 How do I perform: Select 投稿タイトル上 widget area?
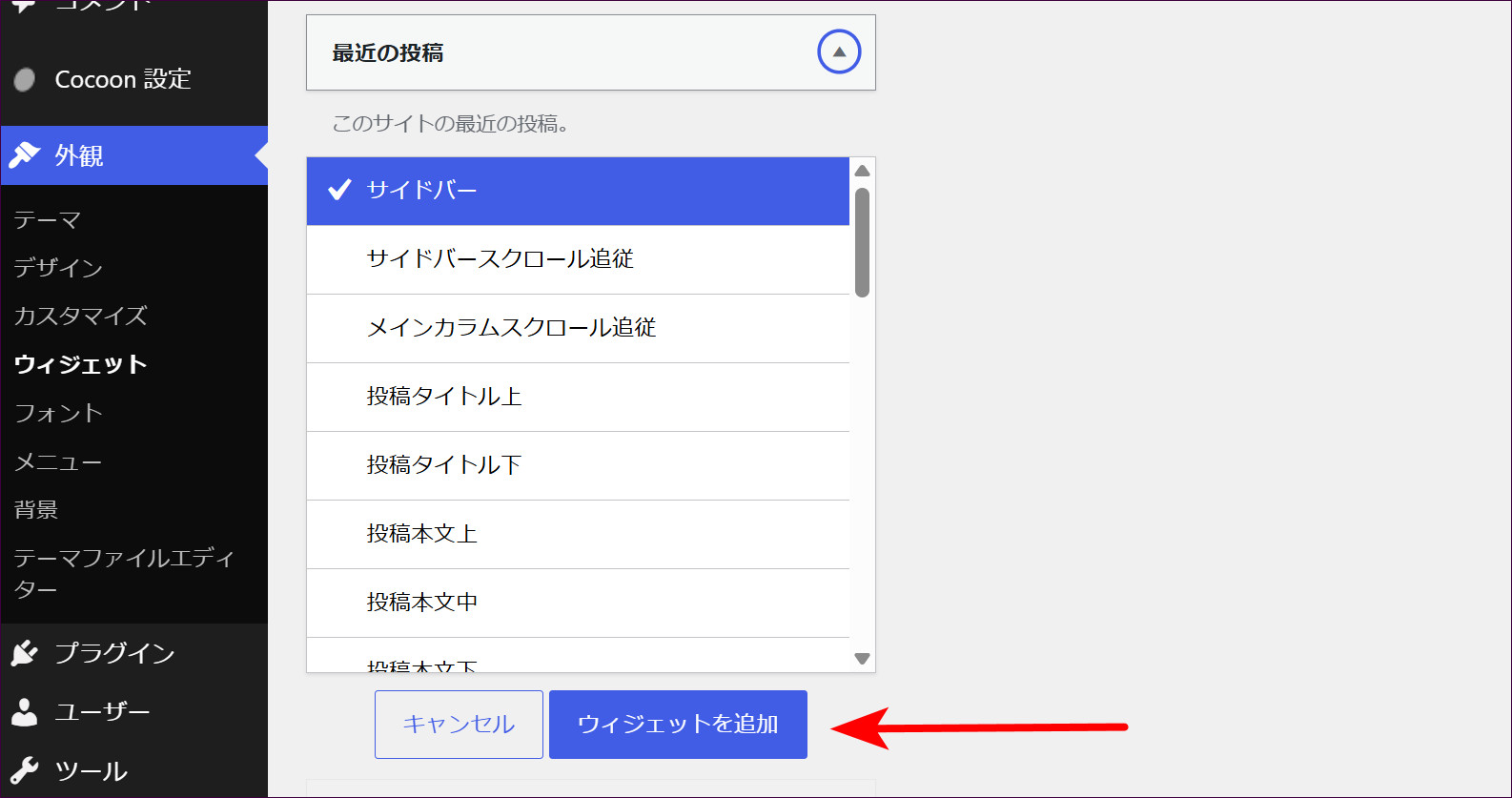click(578, 397)
